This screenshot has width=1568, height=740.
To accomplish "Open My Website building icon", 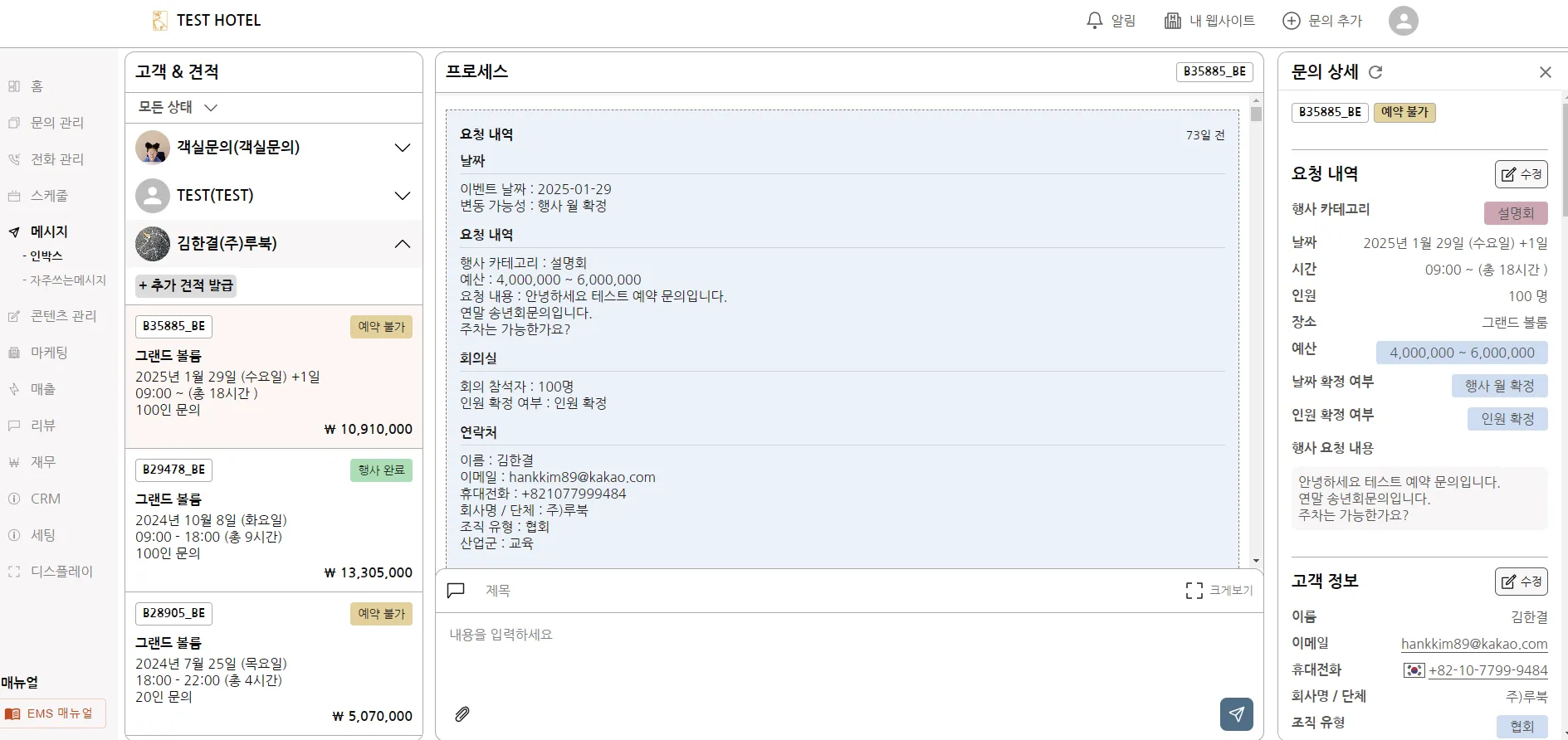I will (1172, 21).
